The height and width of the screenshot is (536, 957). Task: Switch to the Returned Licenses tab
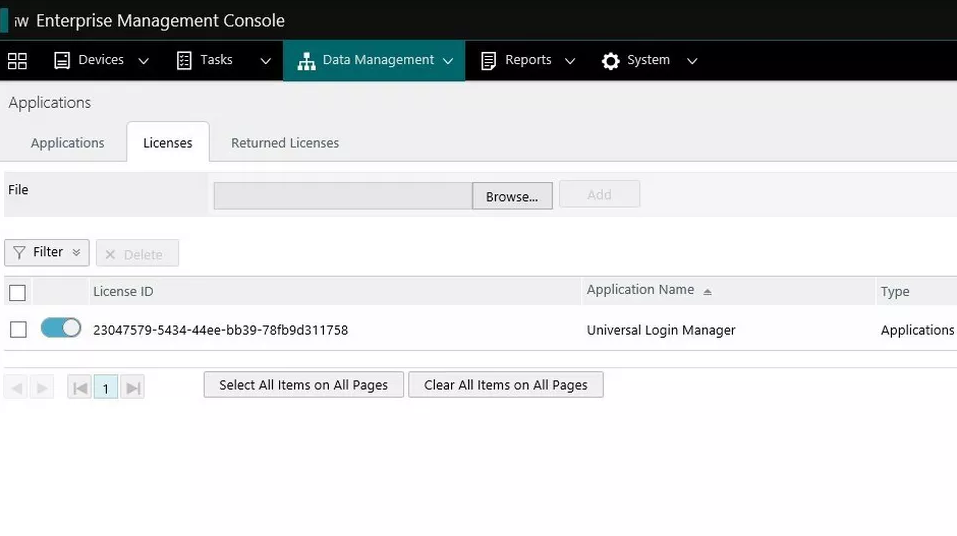(285, 143)
